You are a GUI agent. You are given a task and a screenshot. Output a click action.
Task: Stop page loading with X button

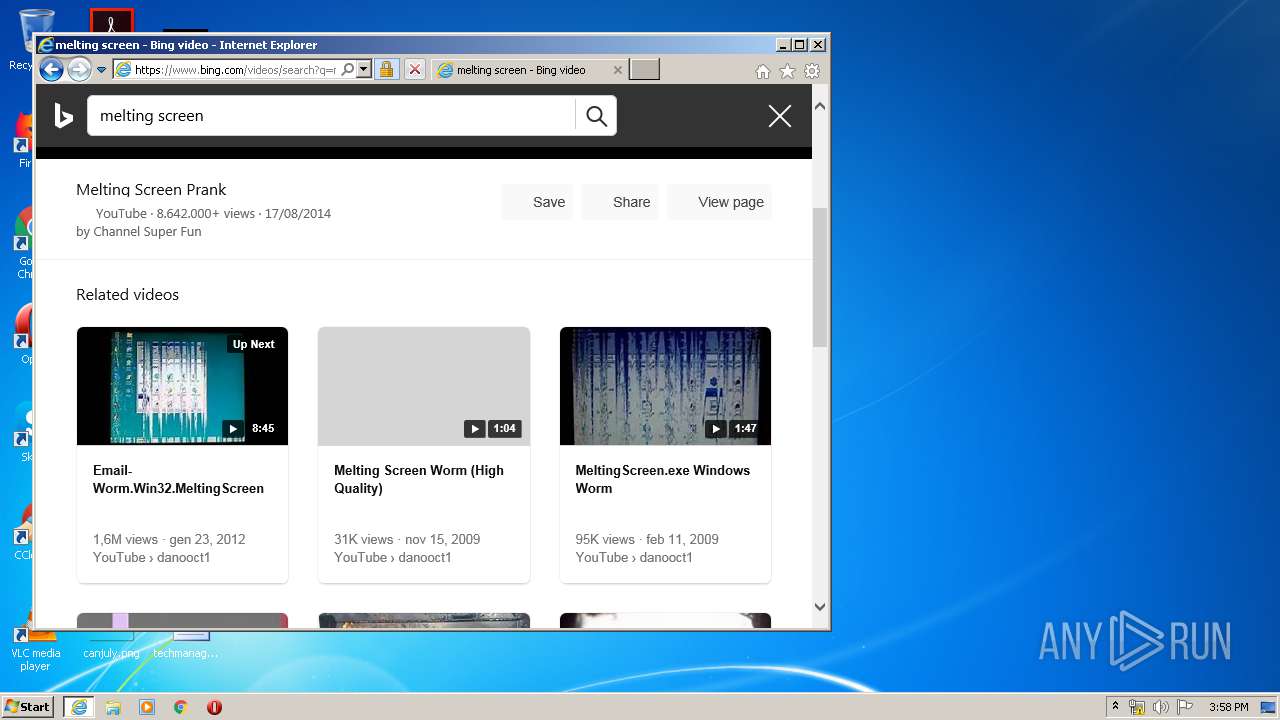click(415, 70)
